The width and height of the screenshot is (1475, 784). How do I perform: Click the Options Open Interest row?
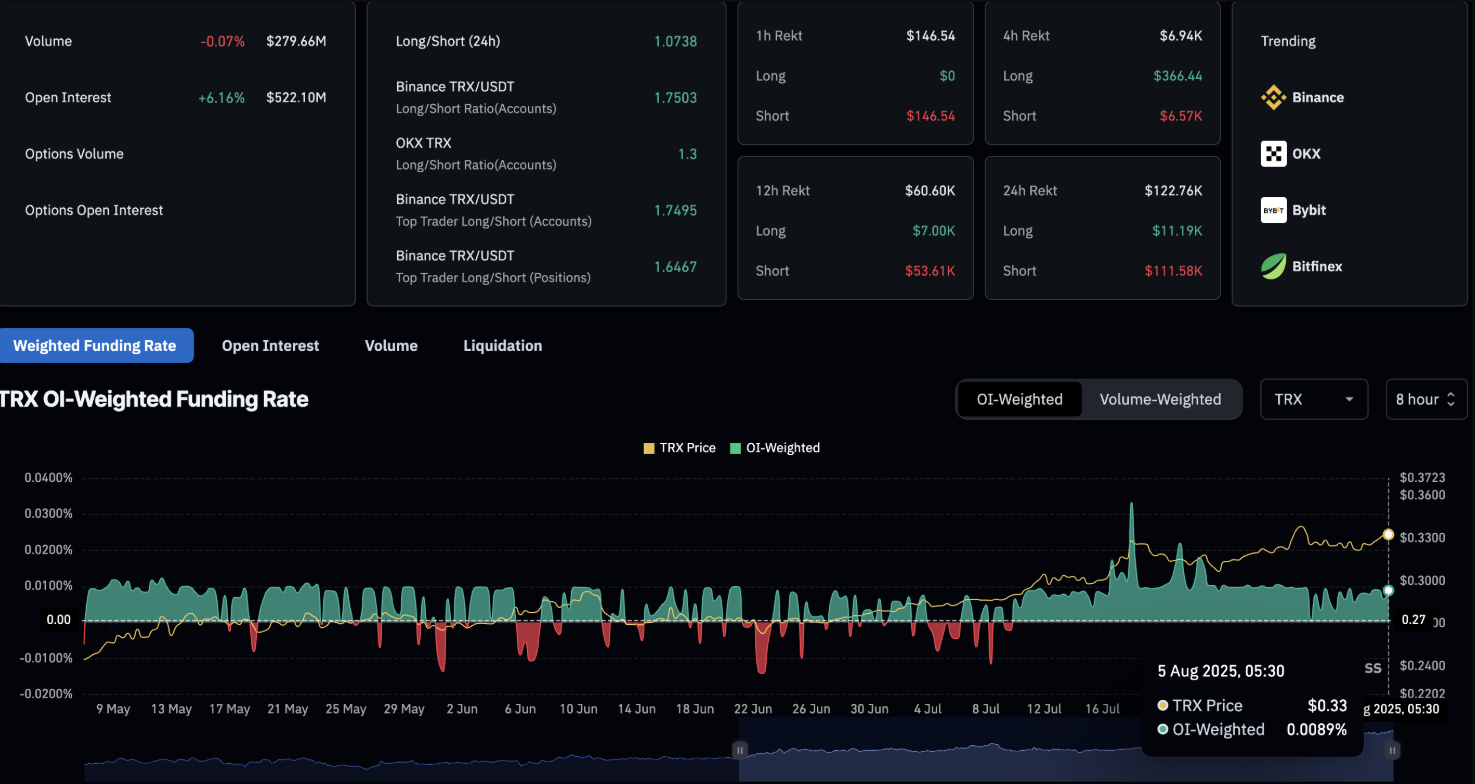[x=94, y=210]
